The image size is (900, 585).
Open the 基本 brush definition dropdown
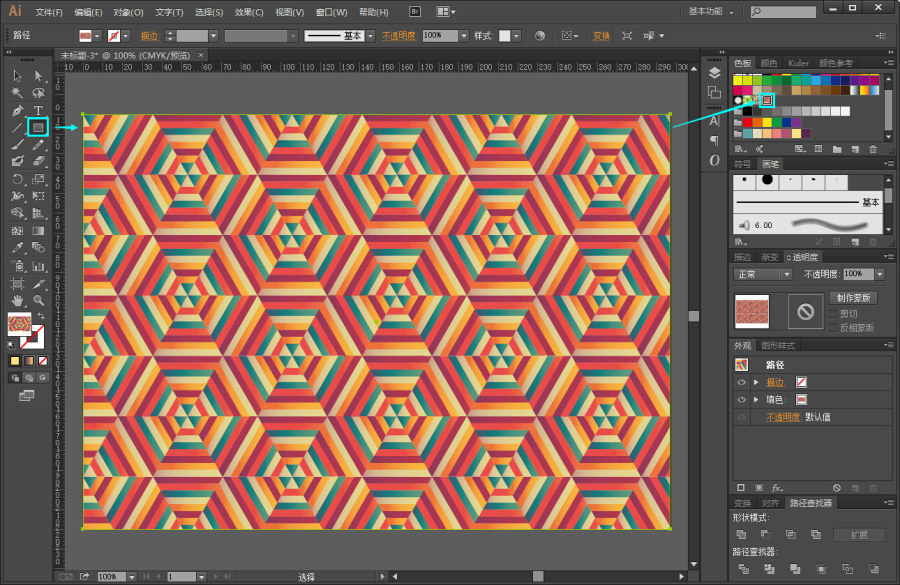(x=371, y=36)
